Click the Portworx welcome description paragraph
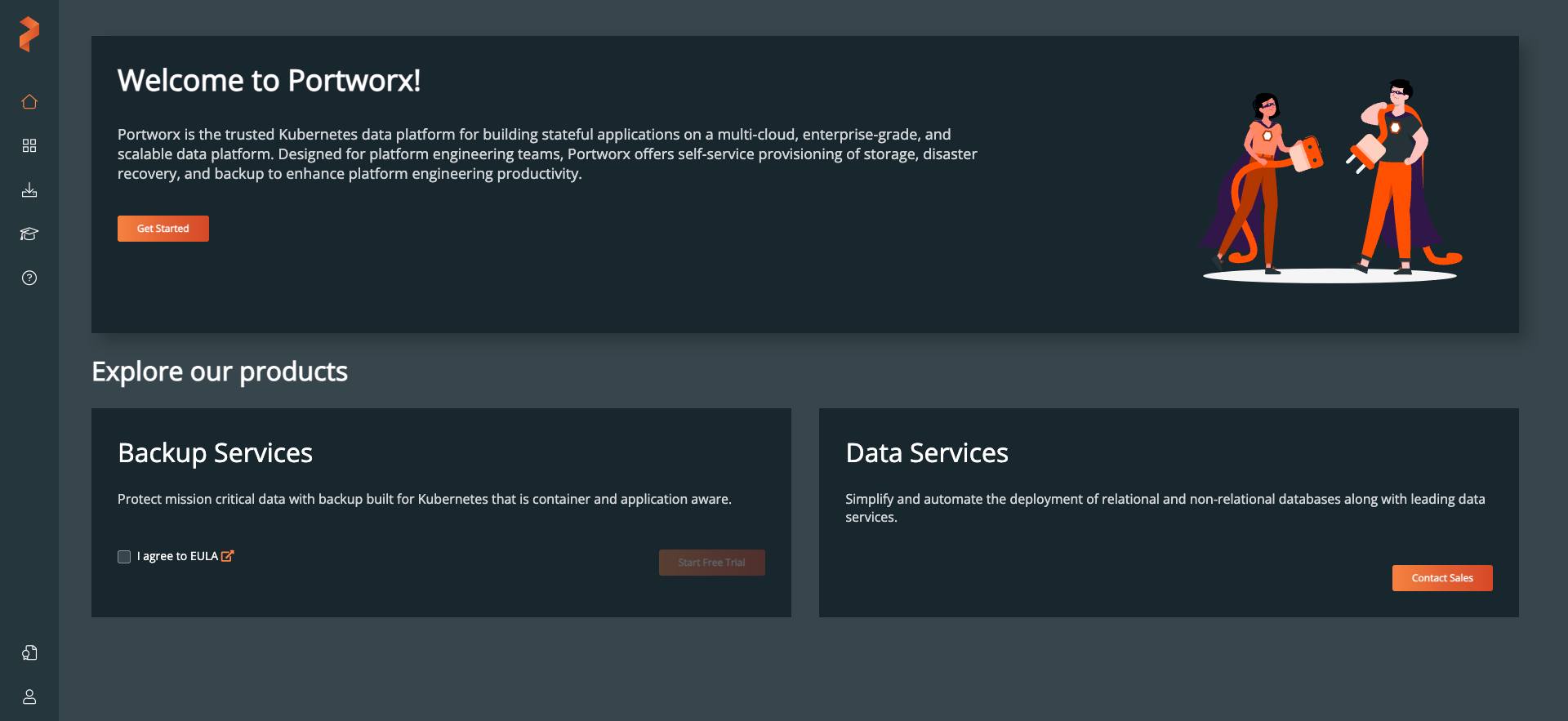1568x721 pixels. 546,154
